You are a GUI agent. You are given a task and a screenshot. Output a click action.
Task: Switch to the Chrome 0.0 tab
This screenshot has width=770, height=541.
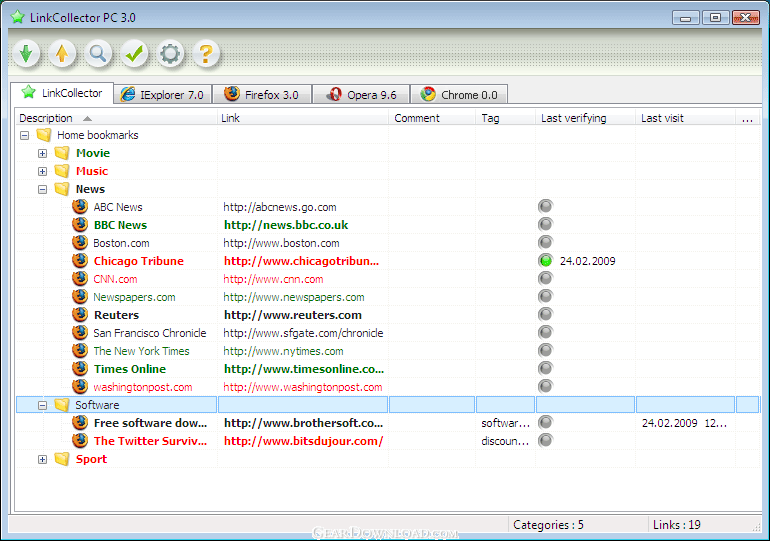[459, 94]
